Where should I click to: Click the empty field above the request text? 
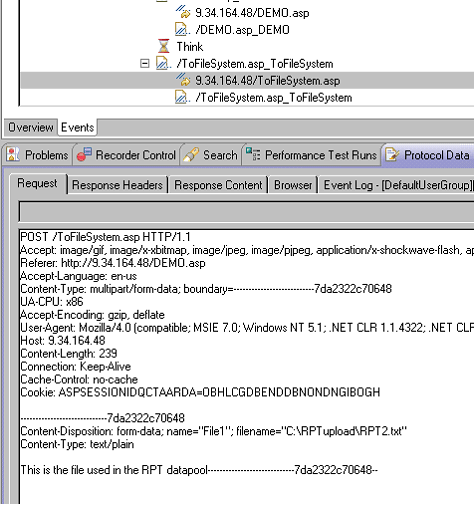click(247, 211)
